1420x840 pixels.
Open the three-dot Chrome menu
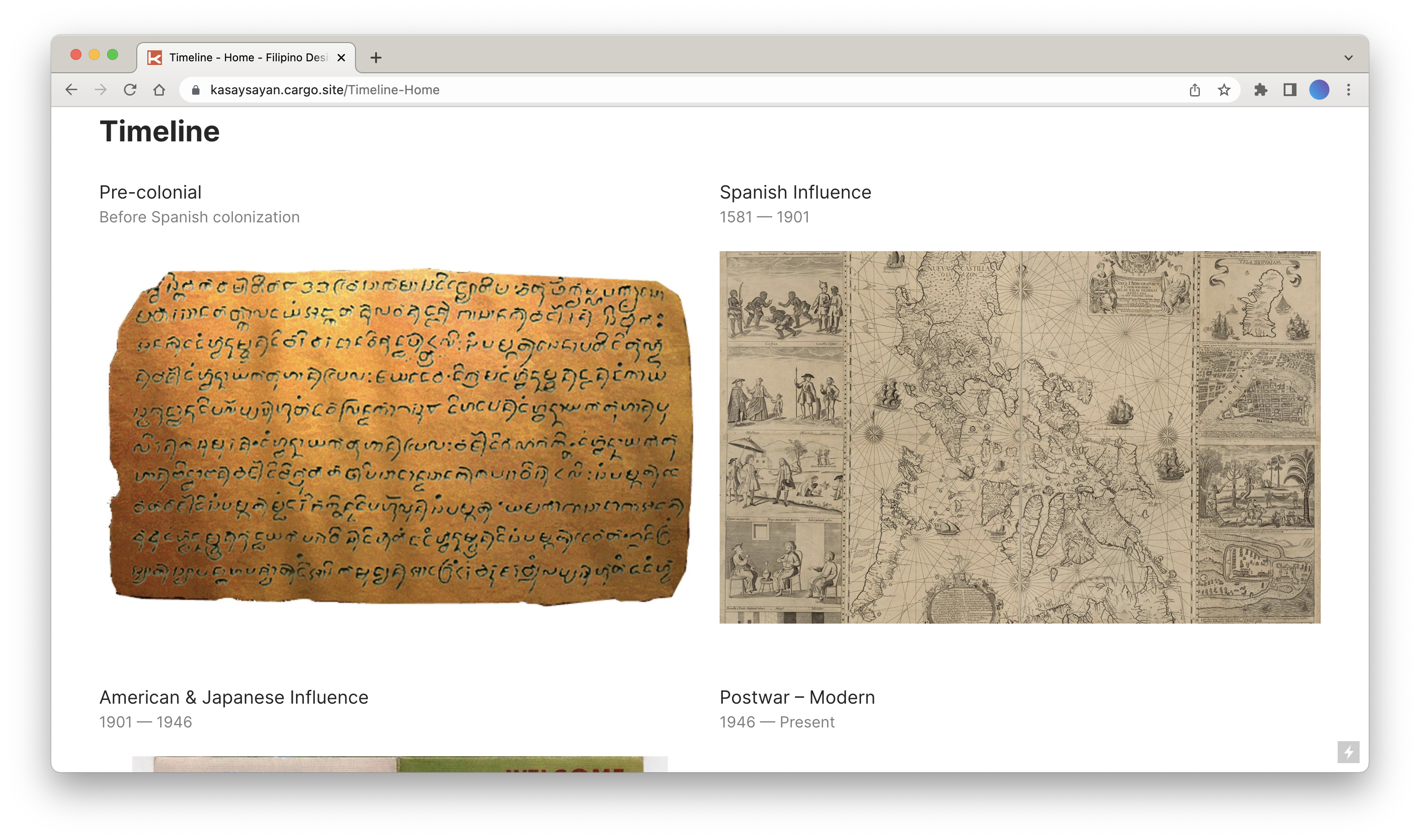click(x=1349, y=89)
